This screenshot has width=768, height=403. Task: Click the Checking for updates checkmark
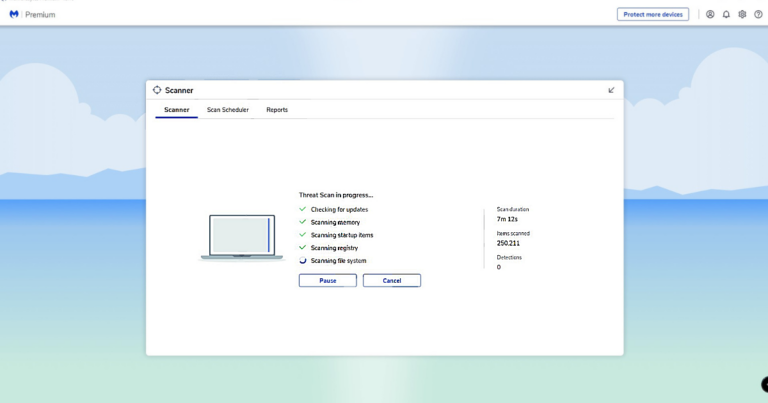303,209
